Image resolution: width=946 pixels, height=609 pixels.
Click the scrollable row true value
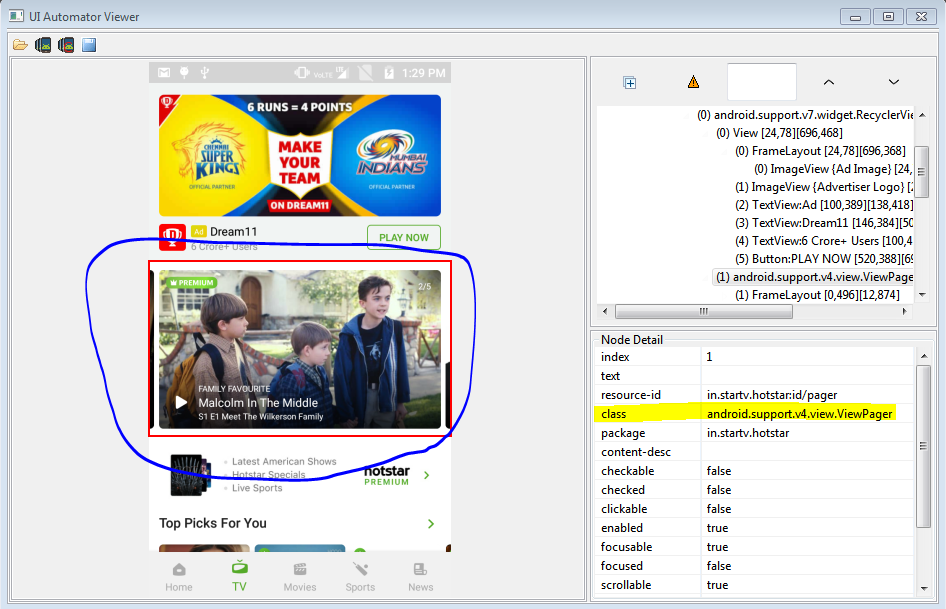tap(717, 585)
